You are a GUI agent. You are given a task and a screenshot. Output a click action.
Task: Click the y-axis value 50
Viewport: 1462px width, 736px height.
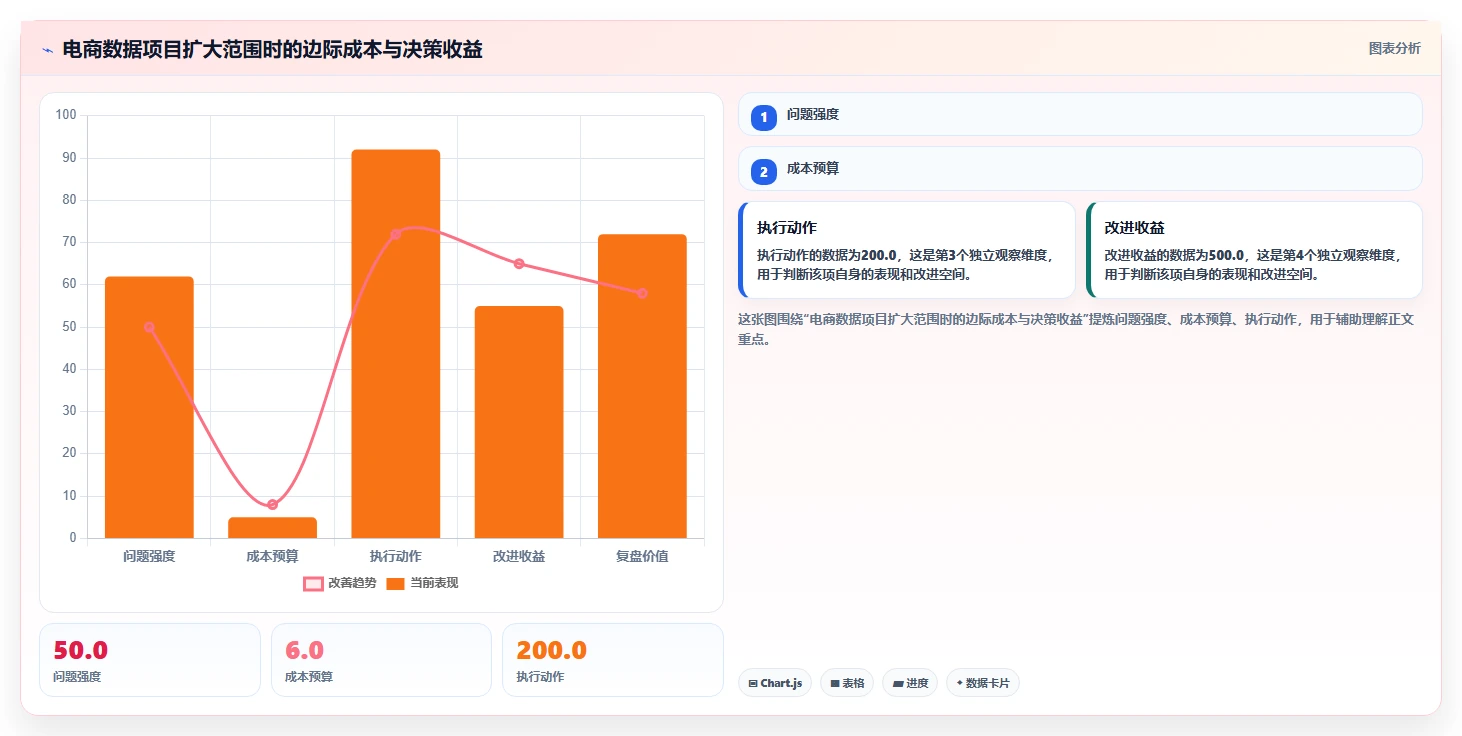(x=69, y=327)
